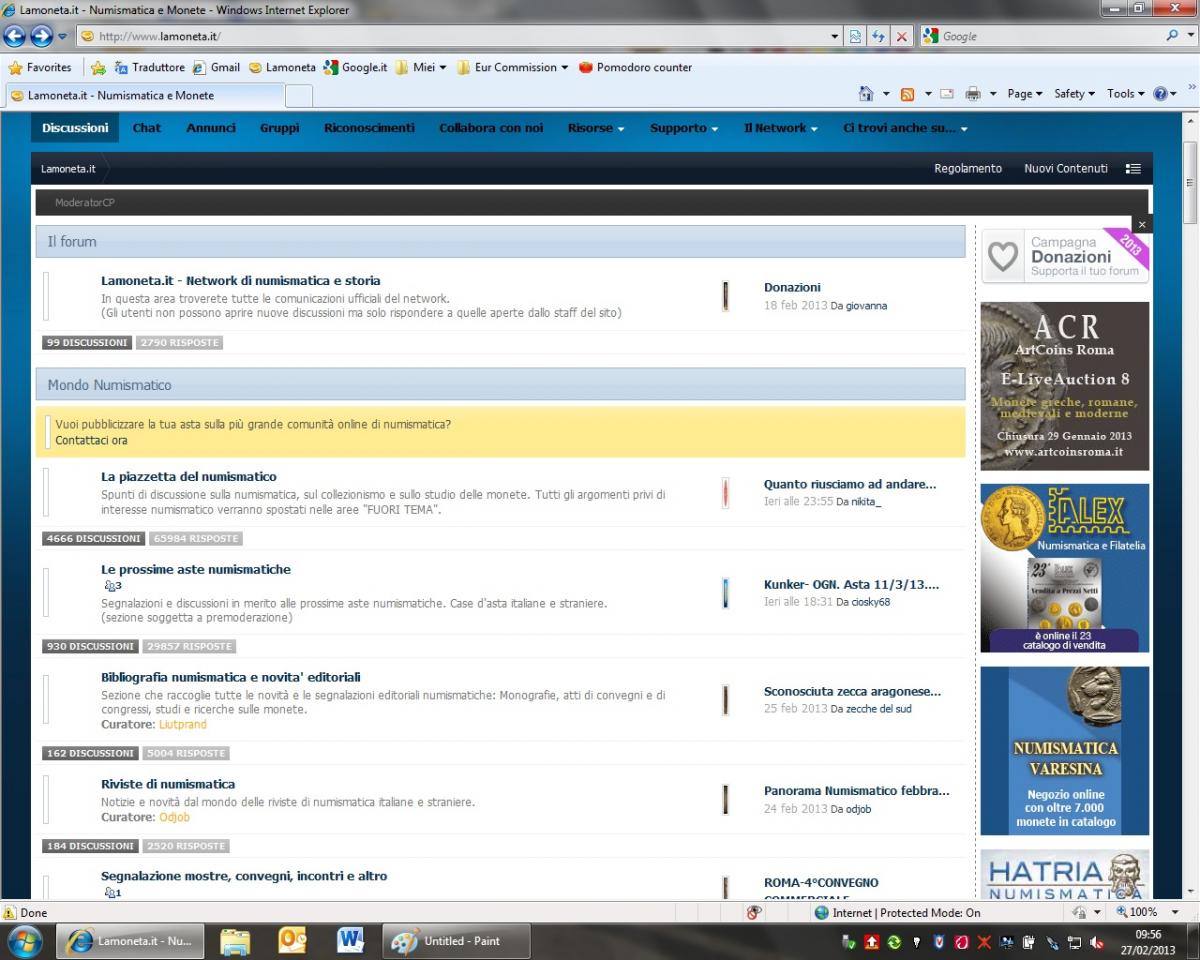
Task: Click the red Stop loading icon
Action: [901, 37]
